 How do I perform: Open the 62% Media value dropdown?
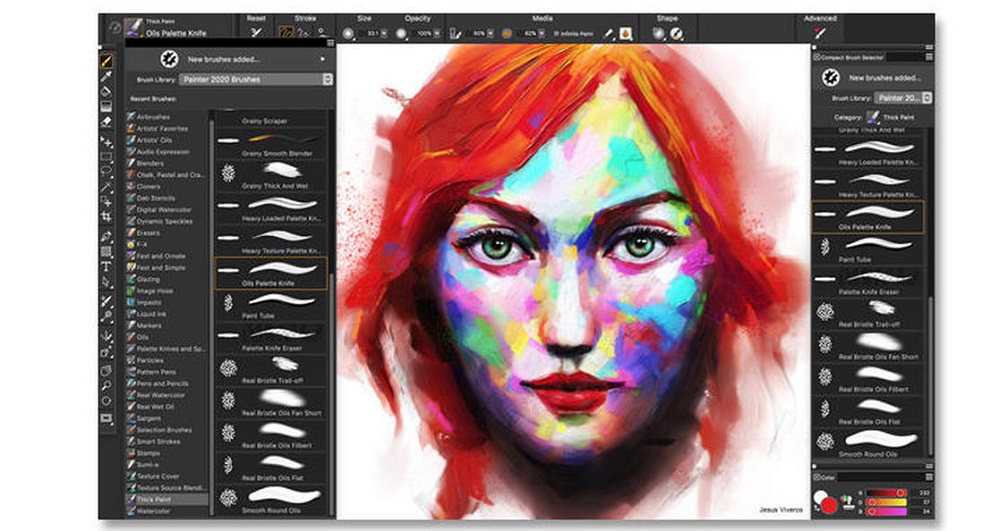click(542, 34)
